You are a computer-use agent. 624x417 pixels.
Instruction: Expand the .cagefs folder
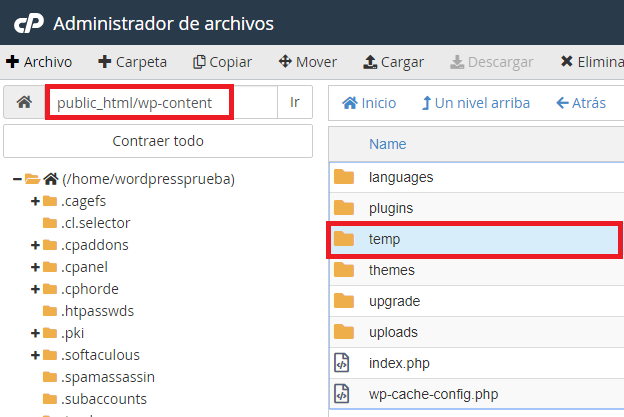(35, 201)
